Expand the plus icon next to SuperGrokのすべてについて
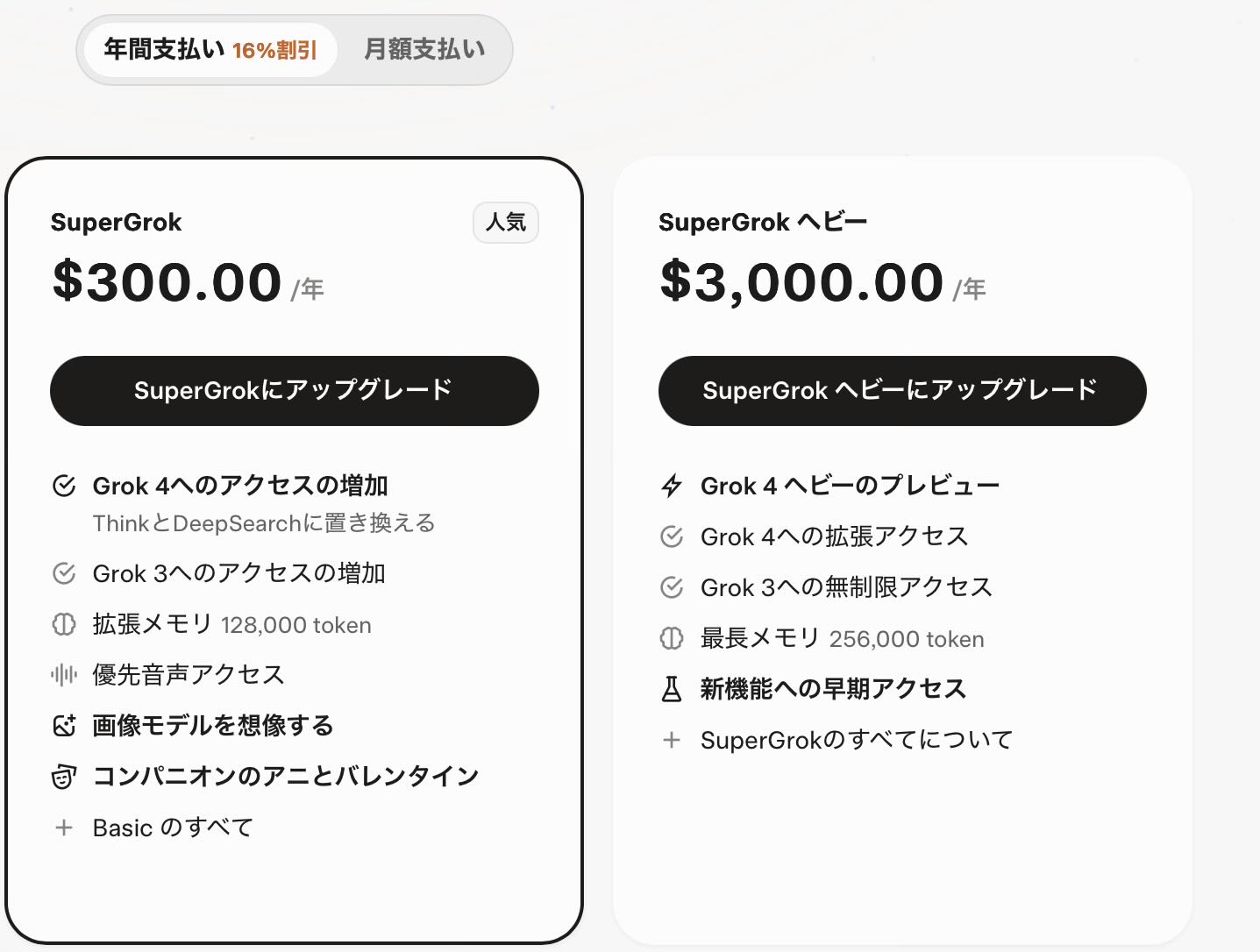Viewport: 1260px width, 952px height. [672, 740]
